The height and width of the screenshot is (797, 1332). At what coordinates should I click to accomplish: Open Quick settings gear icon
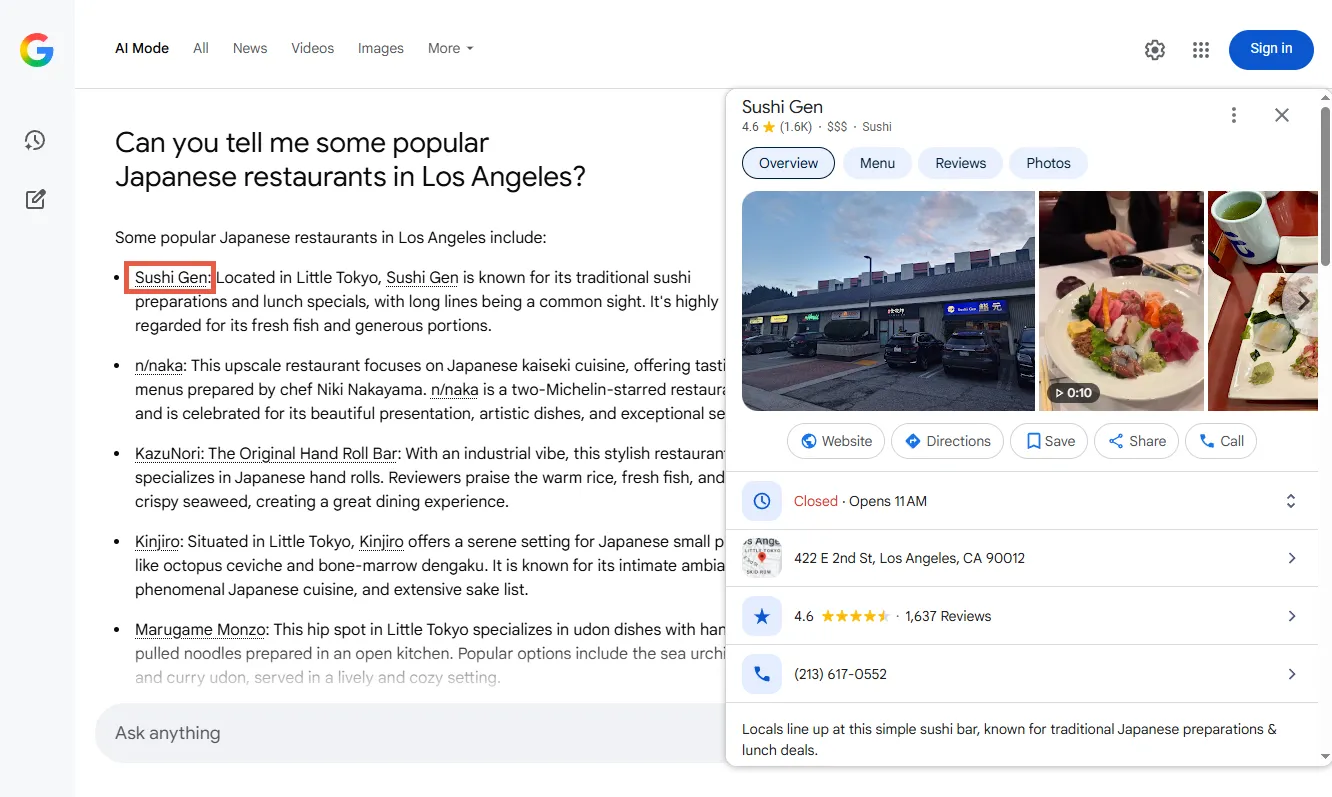click(1155, 49)
